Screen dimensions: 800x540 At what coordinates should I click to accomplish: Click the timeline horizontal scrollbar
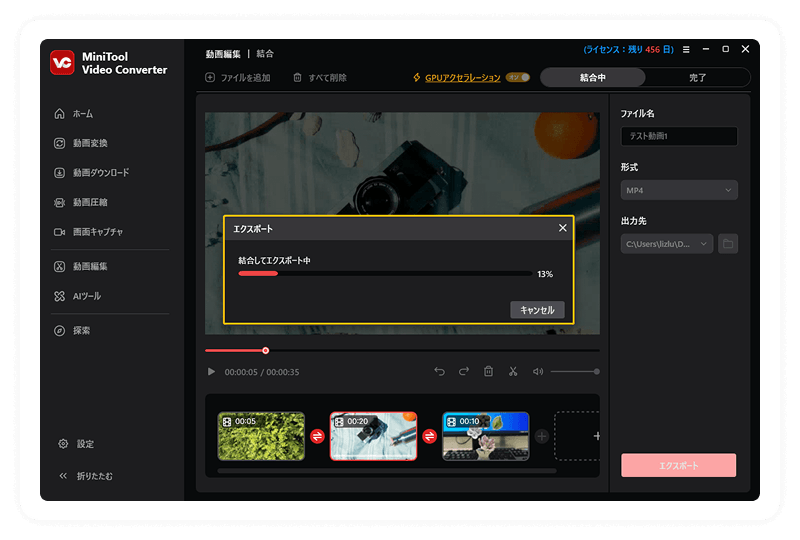tap(387, 471)
